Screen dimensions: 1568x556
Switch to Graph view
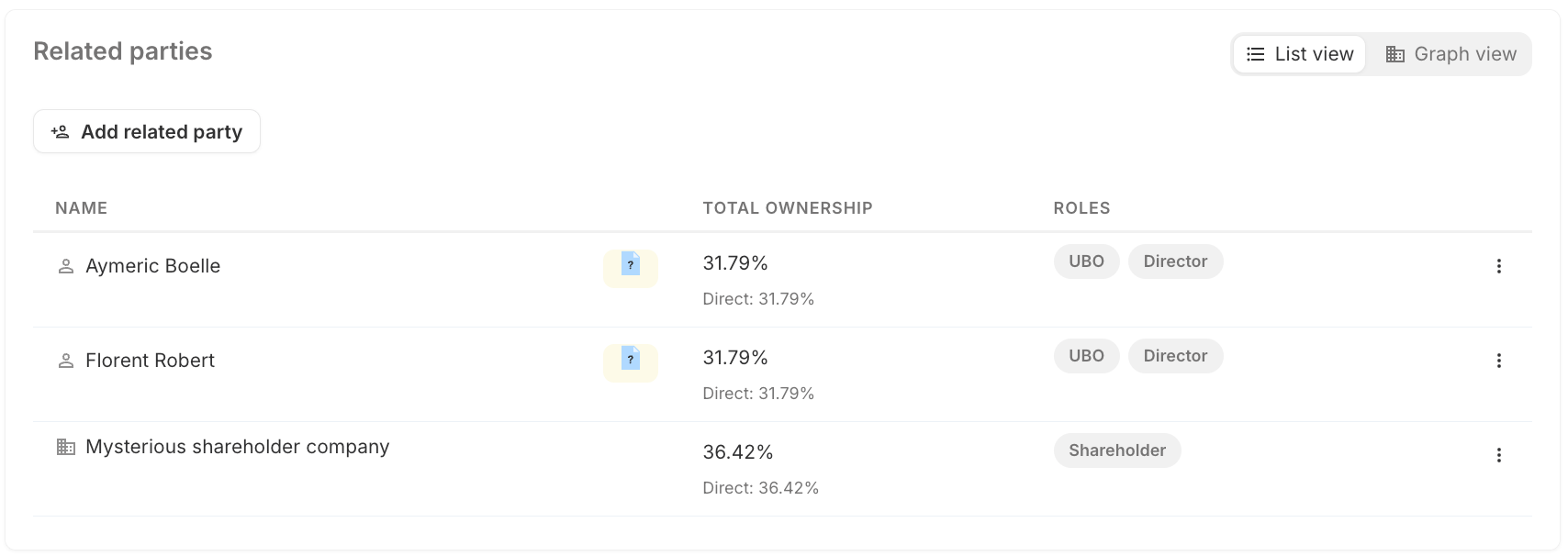(x=1450, y=54)
